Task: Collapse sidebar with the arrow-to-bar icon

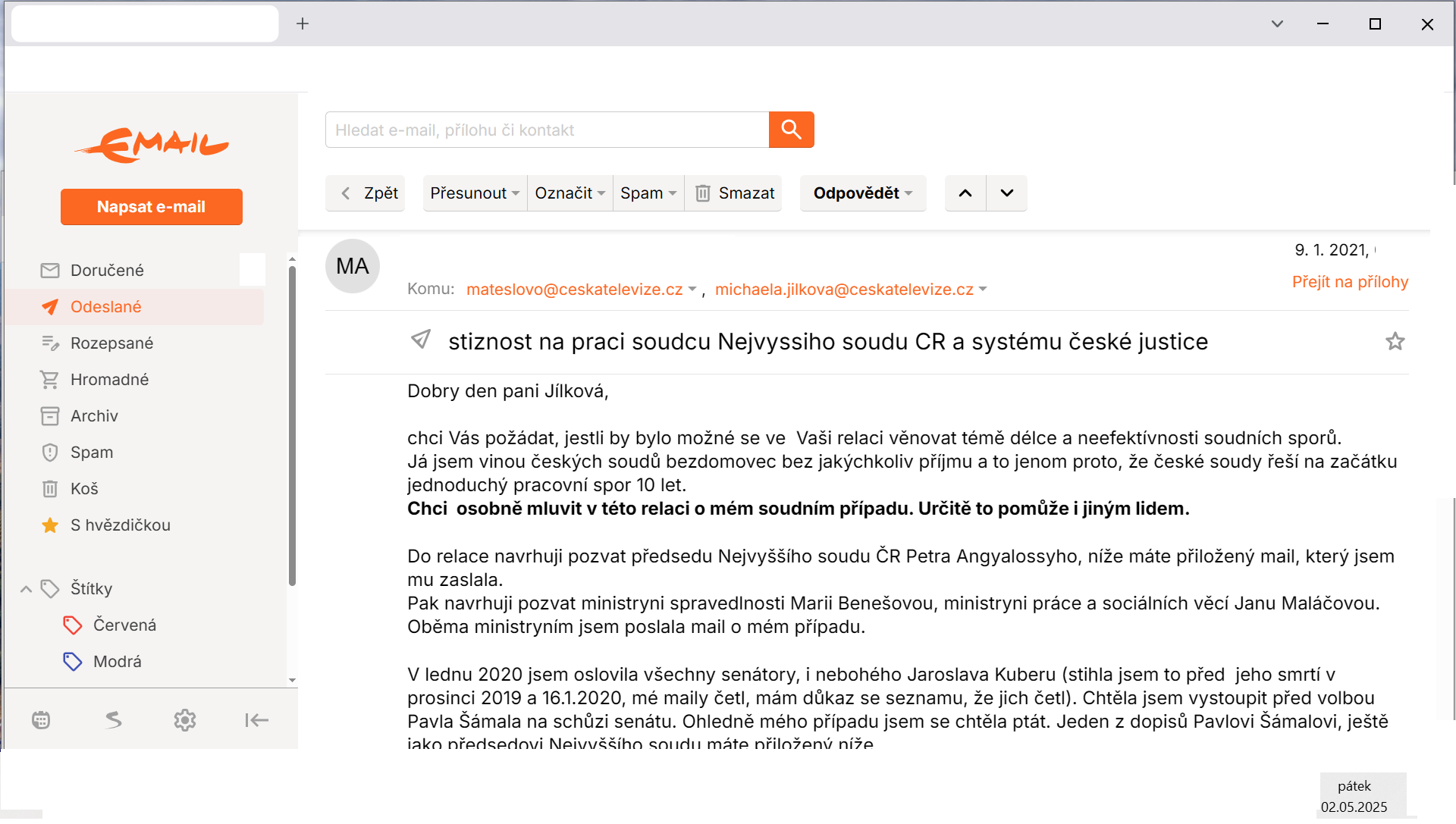Action: pyautogui.click(x=257, y=720)
